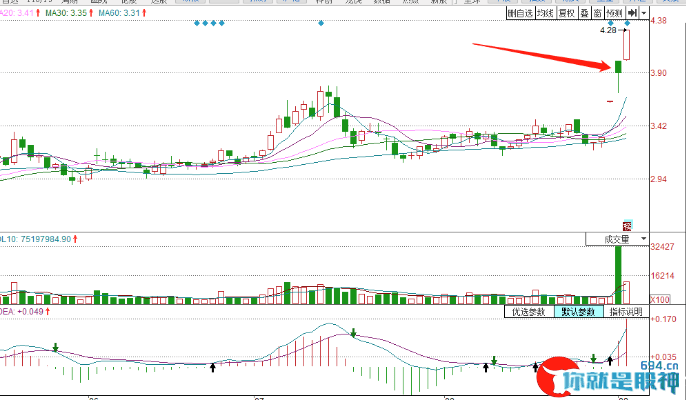This screenshot has width=686, height=400.
Task: Click the lone blue diamond marker above July peak
Action: tap(321, 23)
